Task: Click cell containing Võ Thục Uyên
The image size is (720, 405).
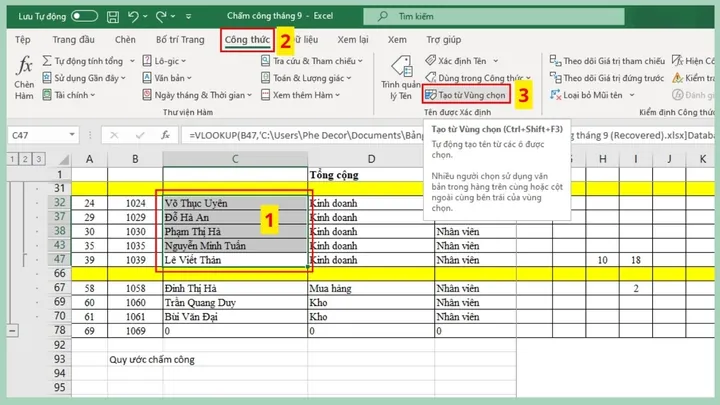Action: (235, 203)
